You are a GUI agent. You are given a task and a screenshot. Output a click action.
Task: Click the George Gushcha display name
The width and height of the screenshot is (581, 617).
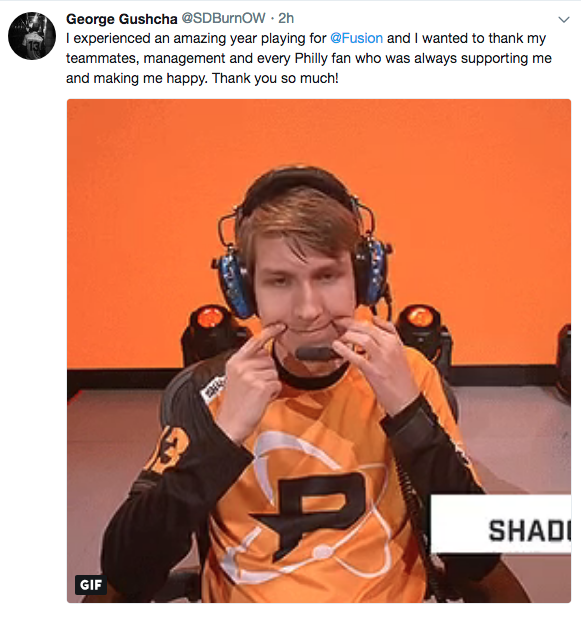click(122, 19)
